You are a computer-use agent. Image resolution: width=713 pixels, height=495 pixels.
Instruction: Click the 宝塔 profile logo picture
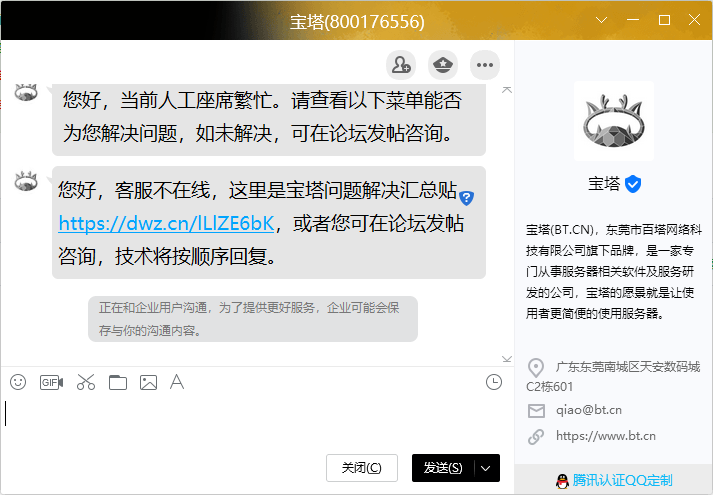click(x=614, y=121)
